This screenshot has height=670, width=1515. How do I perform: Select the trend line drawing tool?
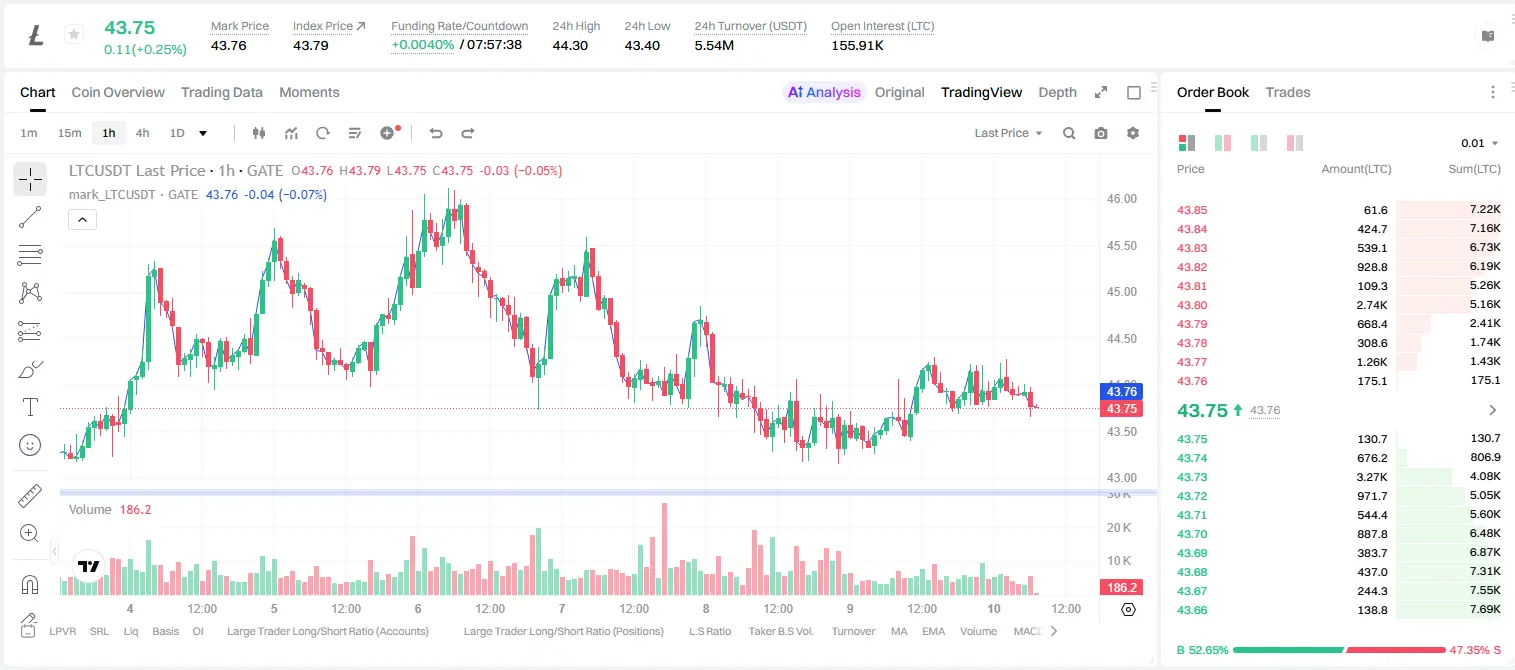pyautogui.click(x=30, y=217)
